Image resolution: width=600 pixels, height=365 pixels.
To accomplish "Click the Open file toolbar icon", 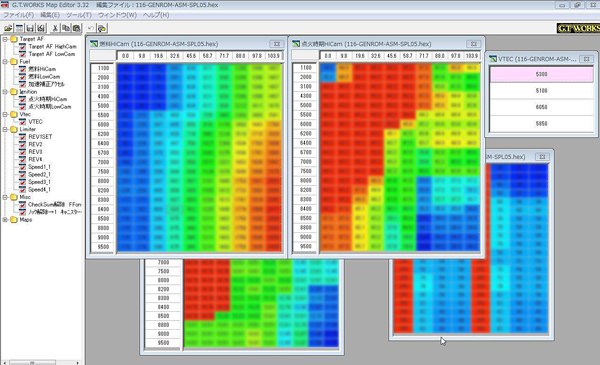I will (8, 28).
